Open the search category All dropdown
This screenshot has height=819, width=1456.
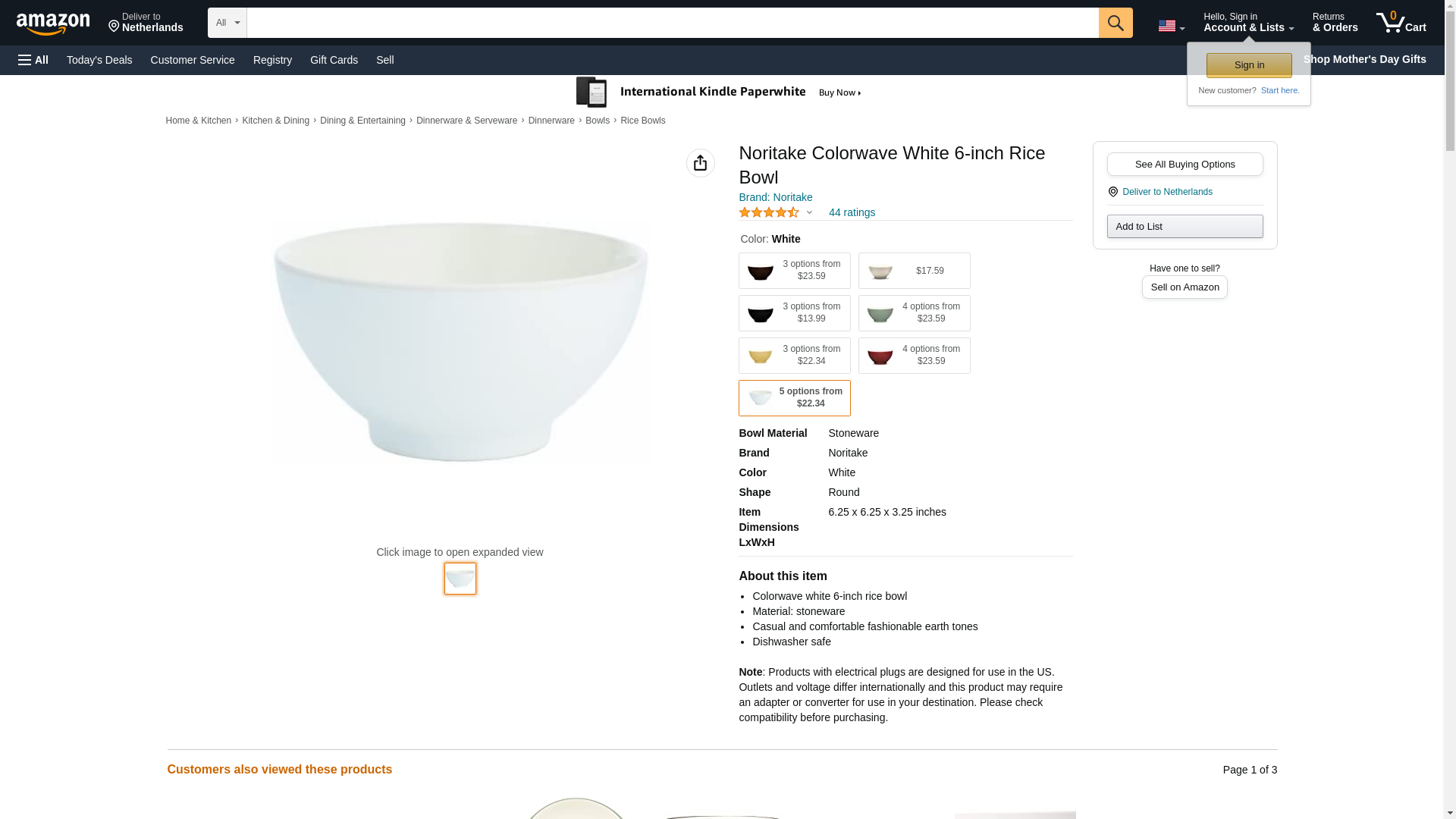227,23
